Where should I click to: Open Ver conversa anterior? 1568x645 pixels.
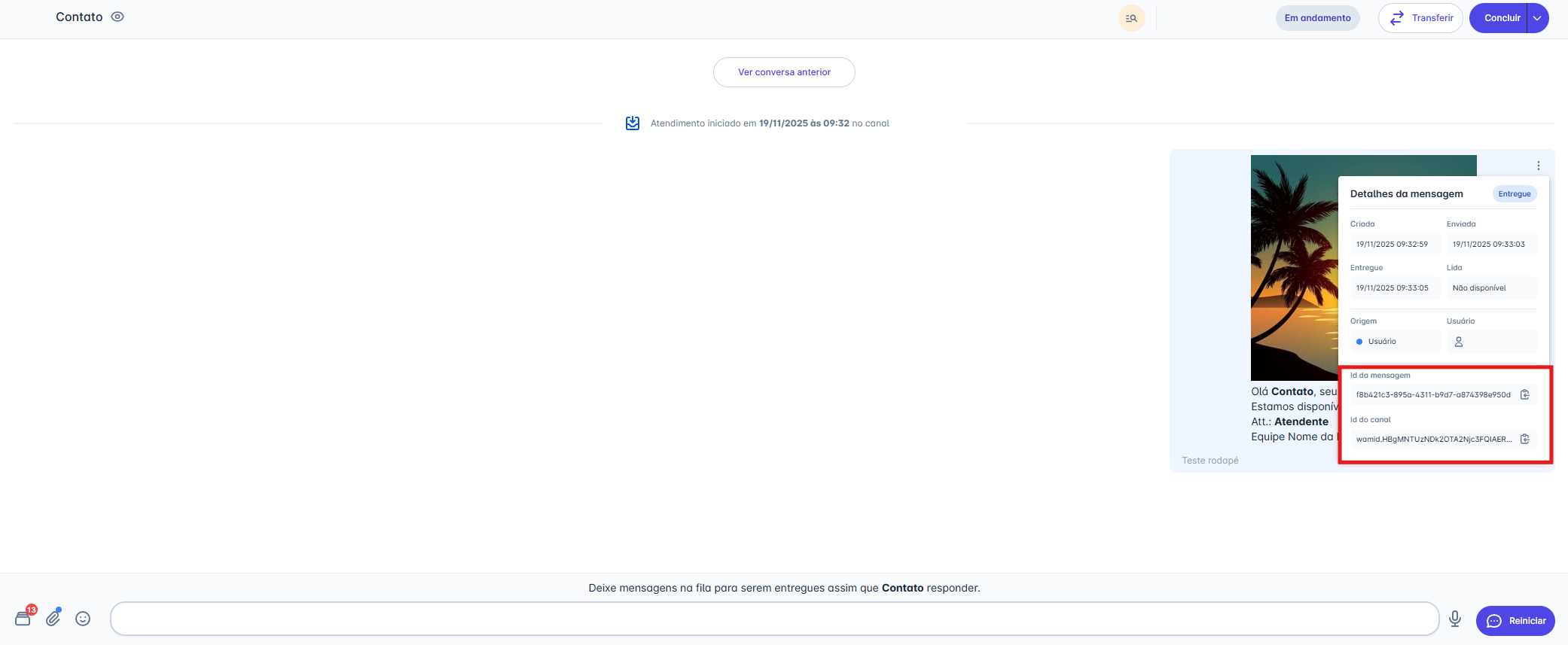[784, 72]
